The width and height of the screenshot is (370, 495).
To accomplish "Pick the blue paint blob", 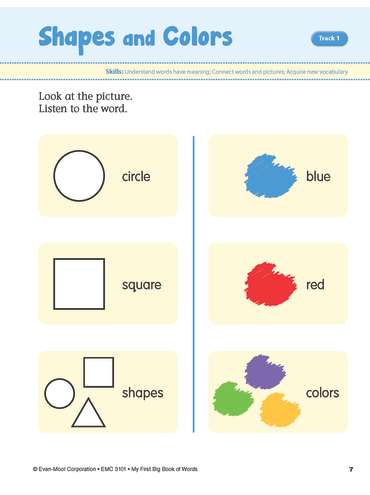I will coord(270,176).
